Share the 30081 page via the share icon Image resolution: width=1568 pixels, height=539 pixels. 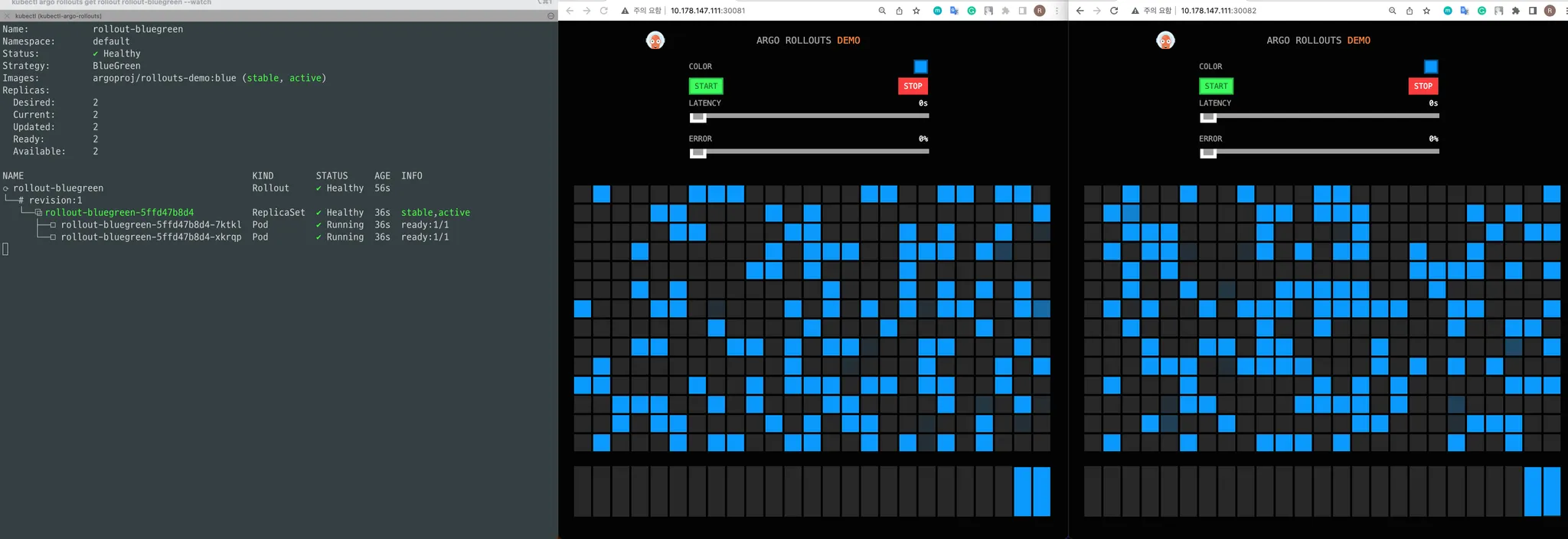point(900,11)
